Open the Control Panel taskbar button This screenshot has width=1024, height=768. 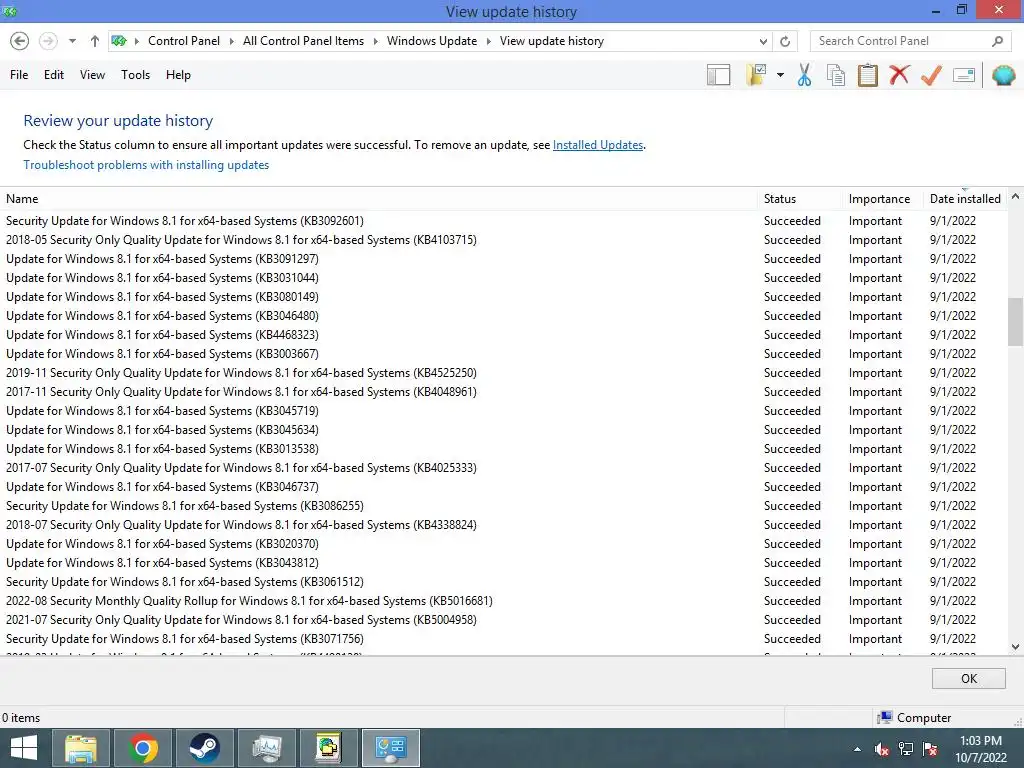(391, 748)
